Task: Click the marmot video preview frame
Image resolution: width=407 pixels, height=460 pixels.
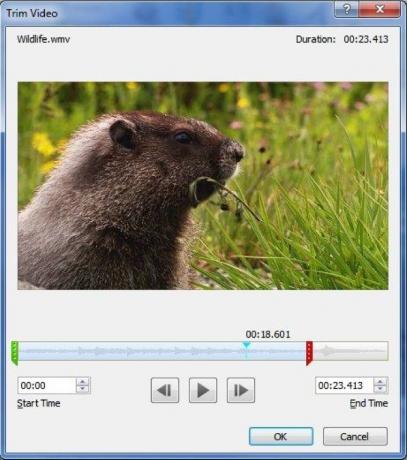Action: [x=203, y=186]
